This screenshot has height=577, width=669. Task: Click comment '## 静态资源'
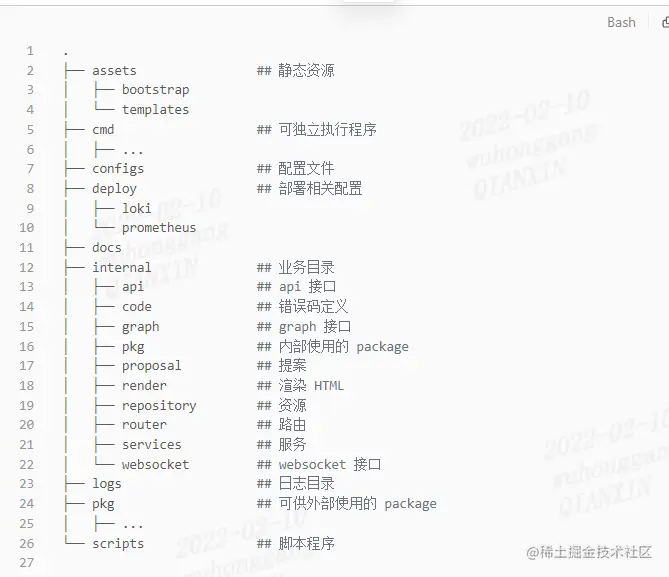tap(295, 70)
